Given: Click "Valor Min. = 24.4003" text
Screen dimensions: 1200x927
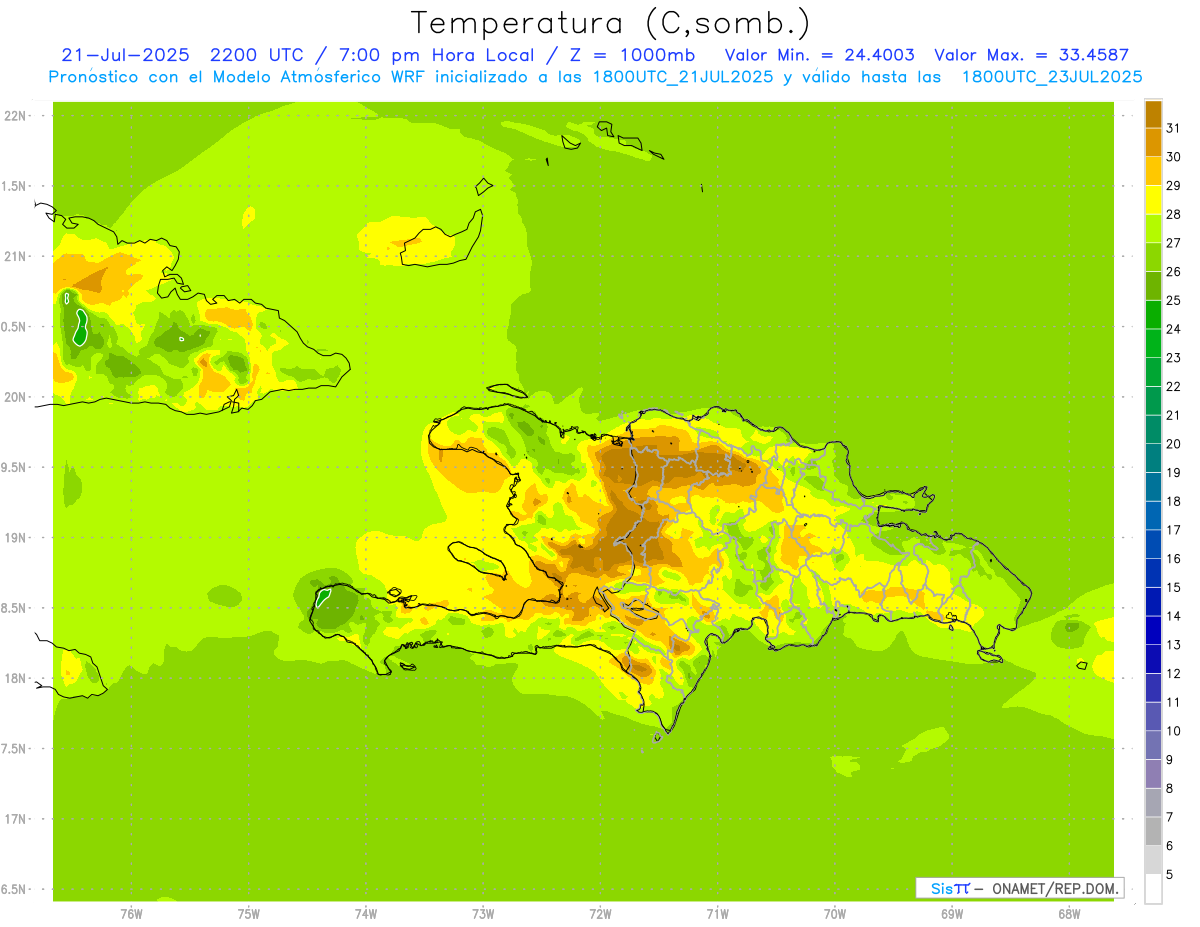Looking at the screenshot, I should (819, 55).
